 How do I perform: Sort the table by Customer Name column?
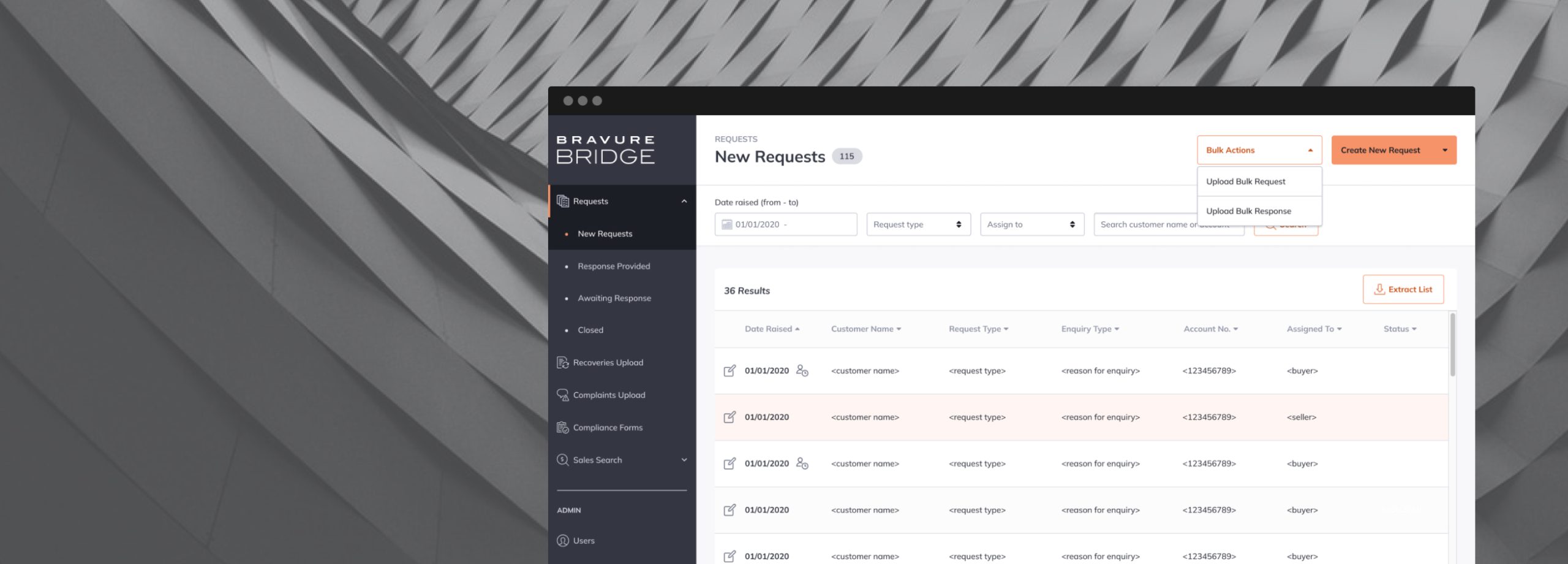click(x=865, y=329)
